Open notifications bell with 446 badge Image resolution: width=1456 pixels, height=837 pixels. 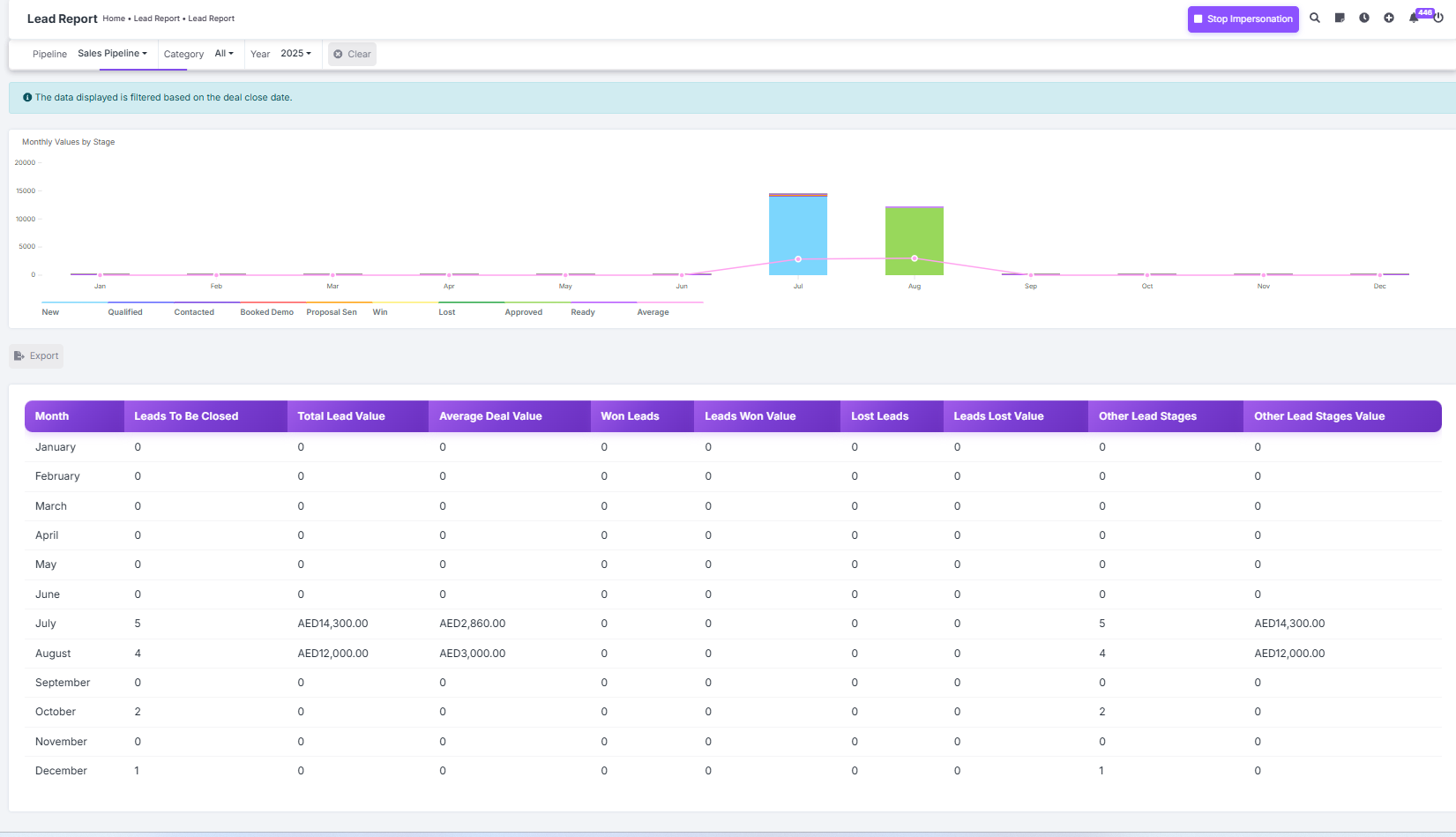point(1415,18)
